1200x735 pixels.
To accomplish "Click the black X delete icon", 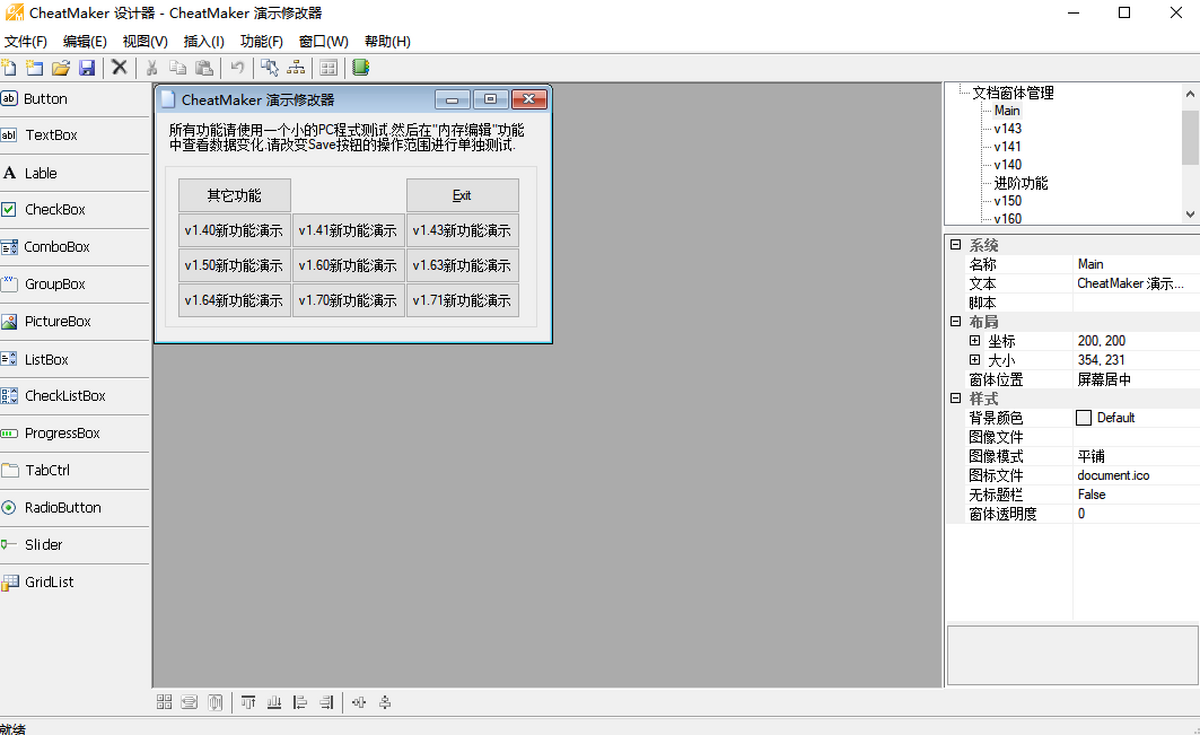I will [x=119, y=67].
